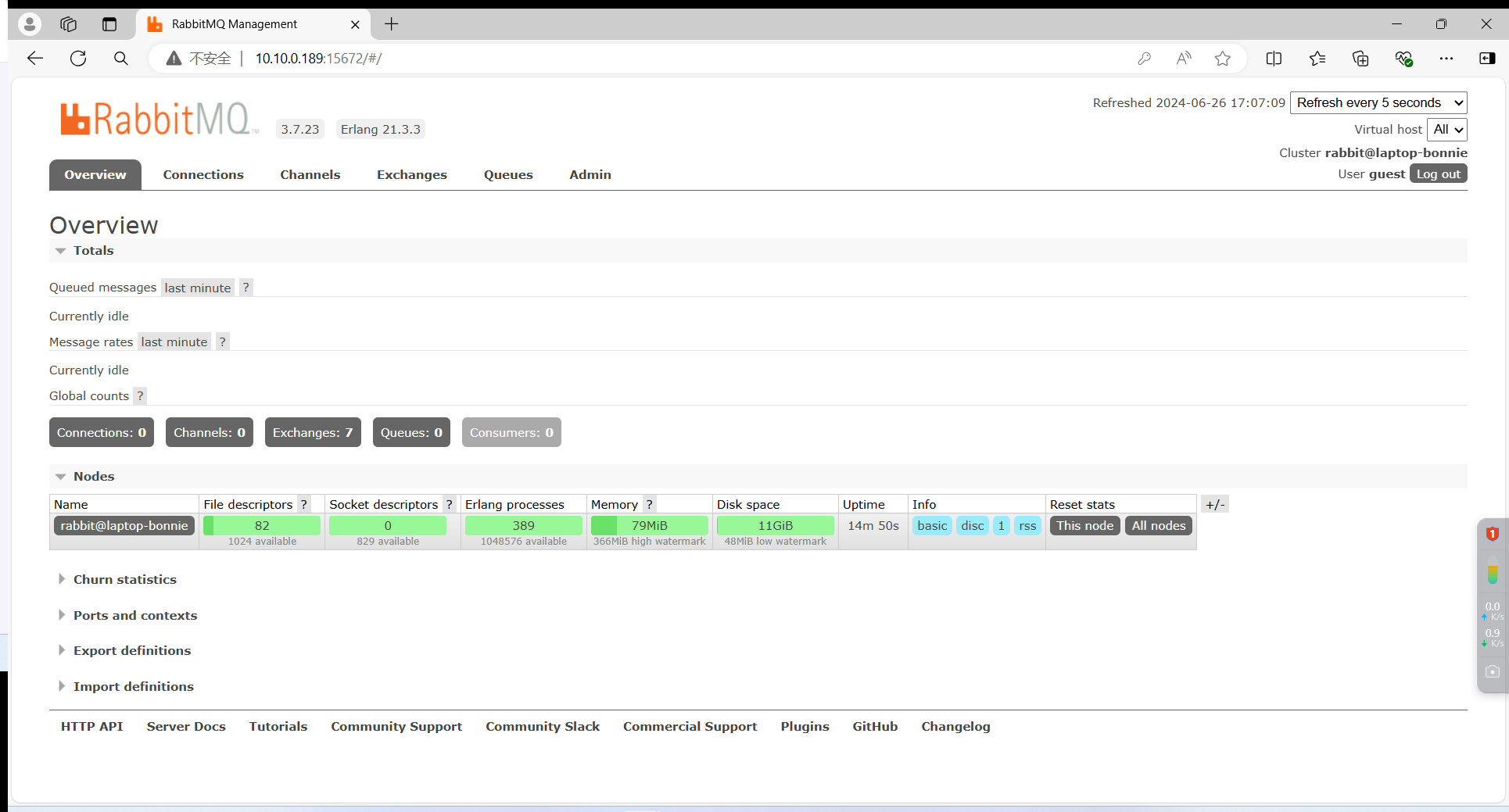Click the Disk space 11GiB bar
The width and height of the screenshot is (1509, 812).
(x=775, y=525)
